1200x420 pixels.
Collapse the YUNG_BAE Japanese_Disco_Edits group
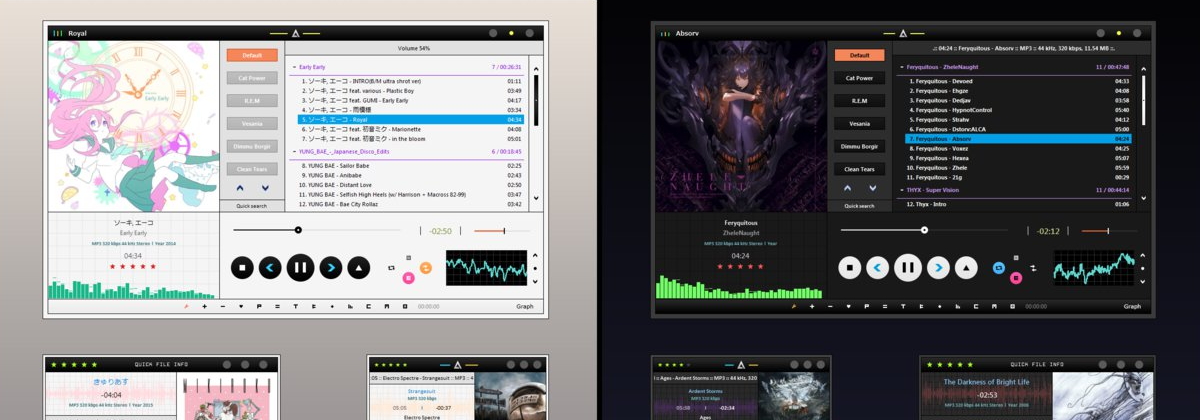(x=294, y=151)
